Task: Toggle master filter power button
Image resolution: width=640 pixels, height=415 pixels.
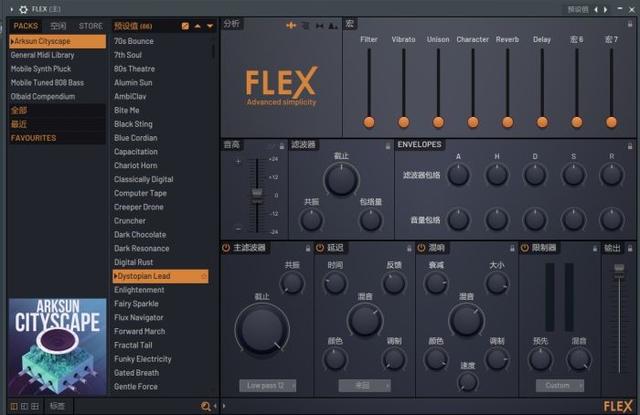Action: pyautogui.click(x=226, y=248)
